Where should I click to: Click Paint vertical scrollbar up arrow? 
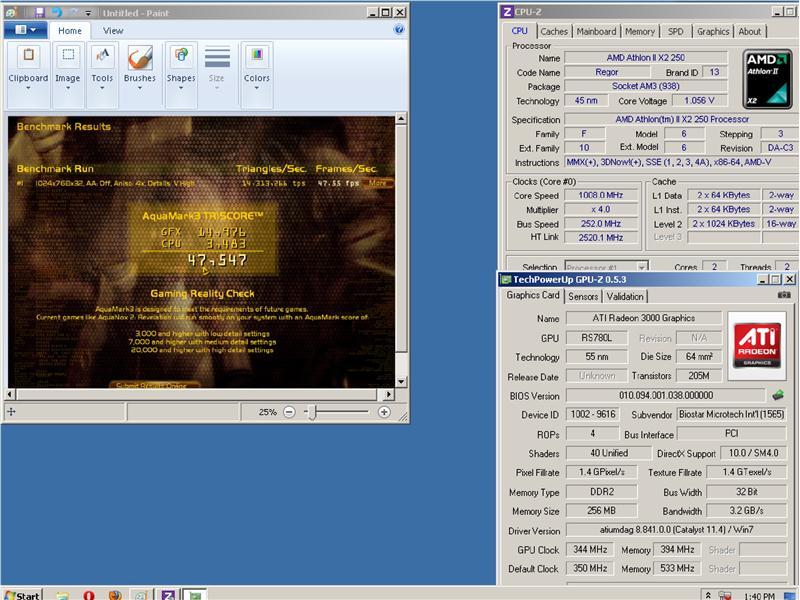pos(401,119)
